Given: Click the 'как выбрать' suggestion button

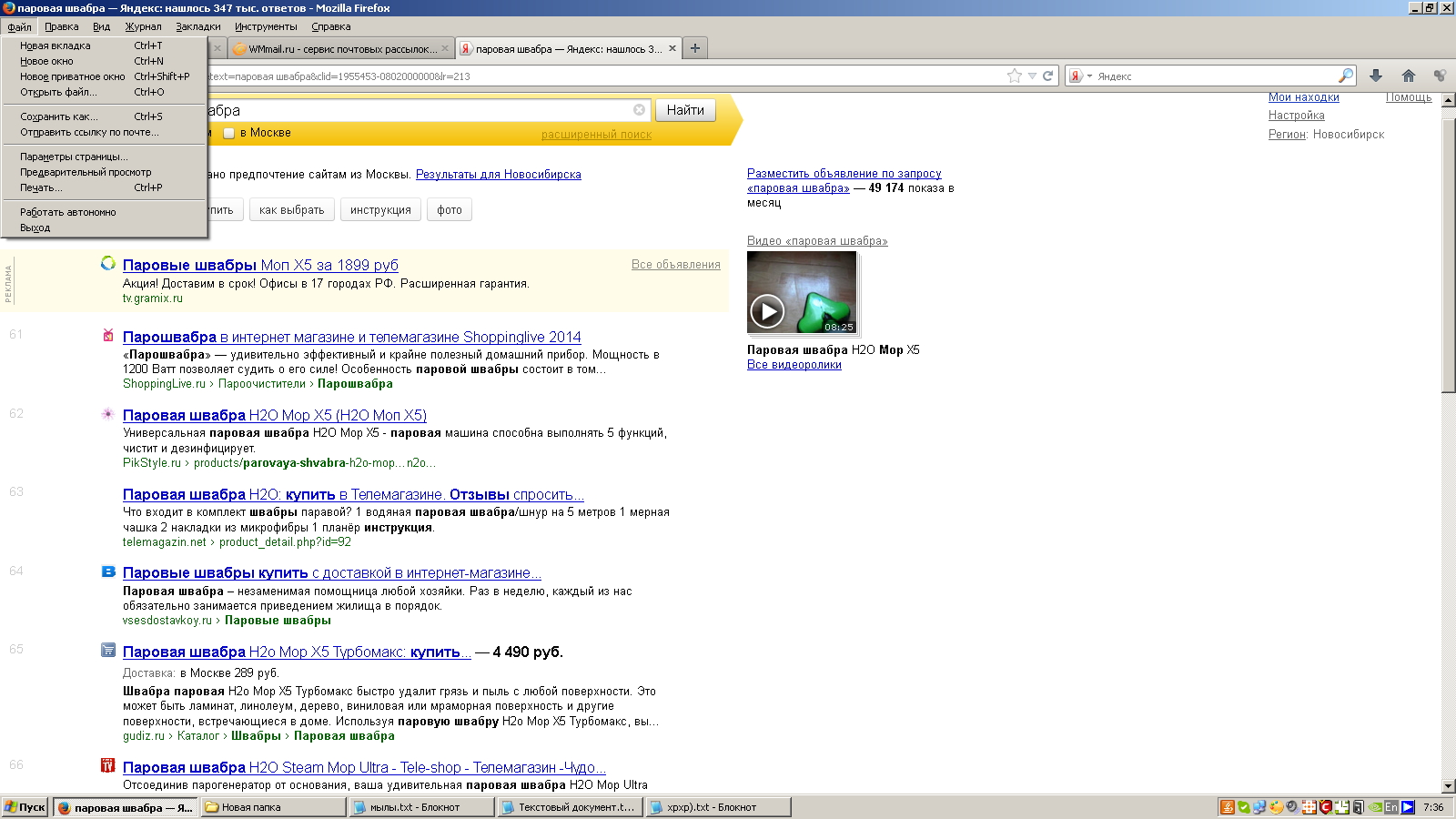Looking at the screenshot, I should pyautogui.click(x=291, y=210).
